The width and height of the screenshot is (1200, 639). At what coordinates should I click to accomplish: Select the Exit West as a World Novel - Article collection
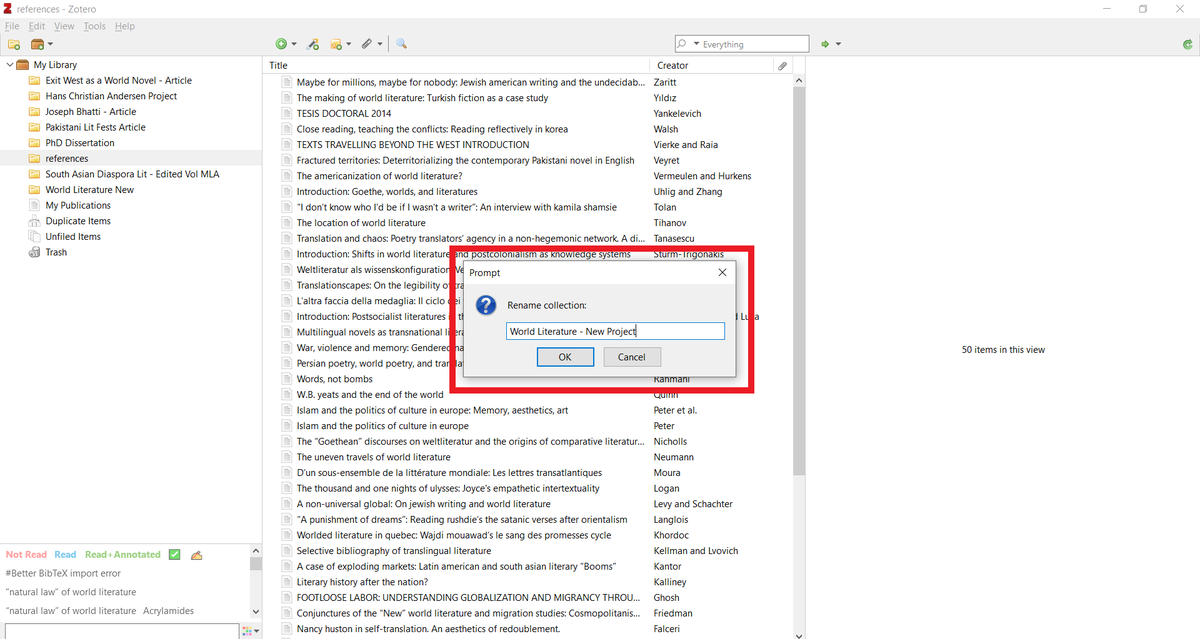(118, 81)
